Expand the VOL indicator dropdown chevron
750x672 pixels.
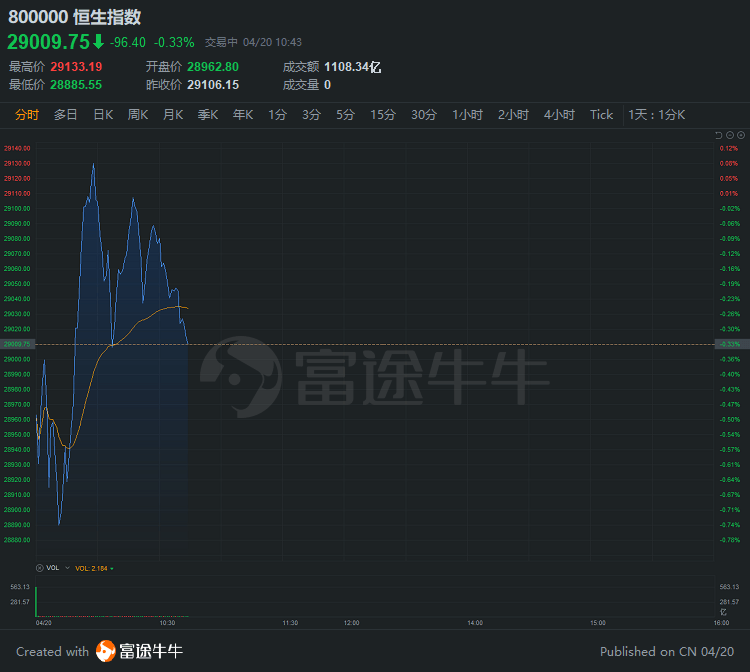(67, 568)
